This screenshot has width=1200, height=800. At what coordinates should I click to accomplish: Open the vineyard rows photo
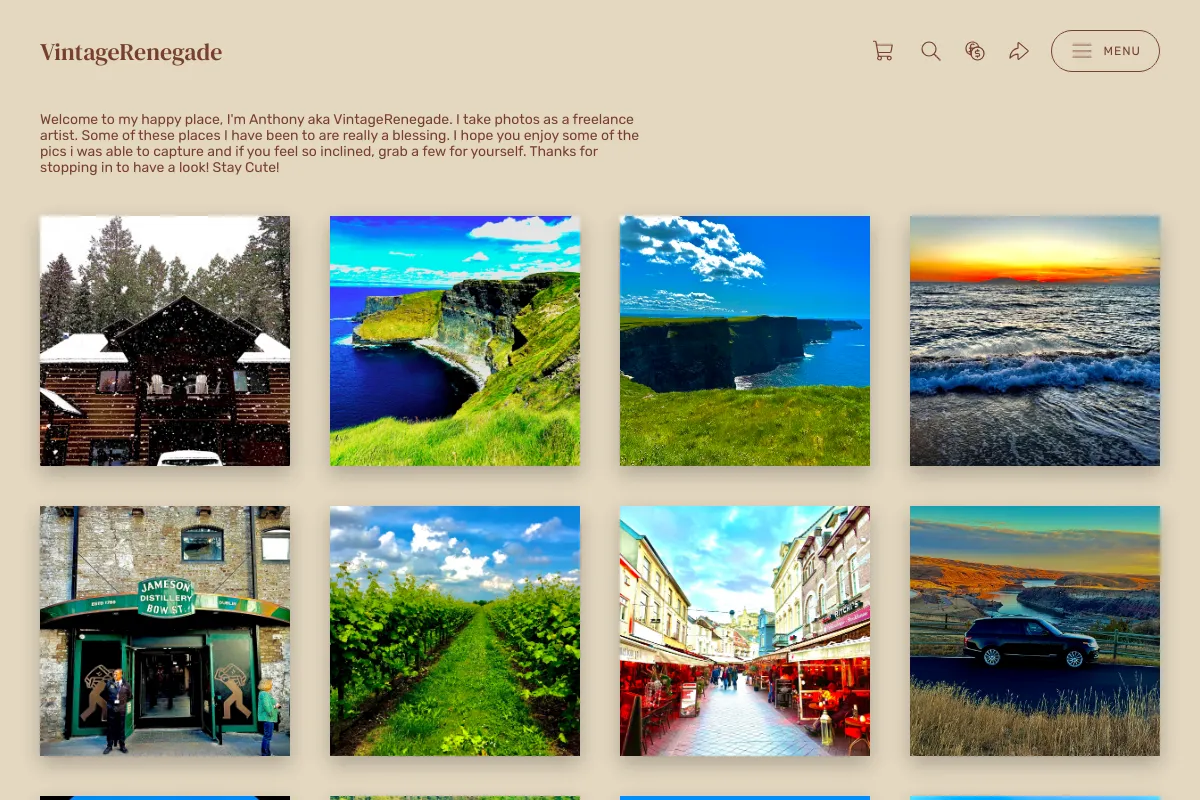pyautogui.click(x=455, y=631)
